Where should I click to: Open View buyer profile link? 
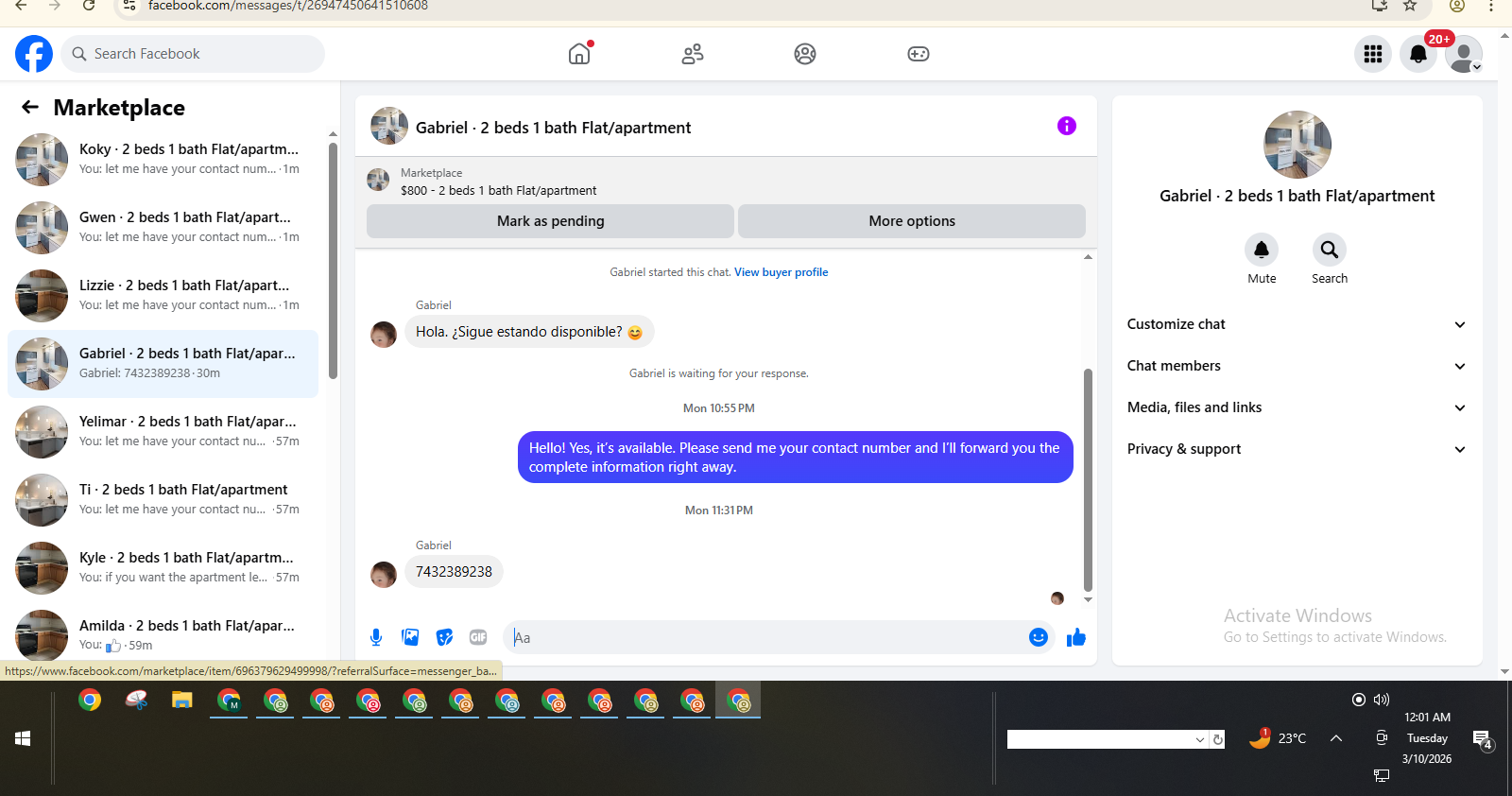781,272
